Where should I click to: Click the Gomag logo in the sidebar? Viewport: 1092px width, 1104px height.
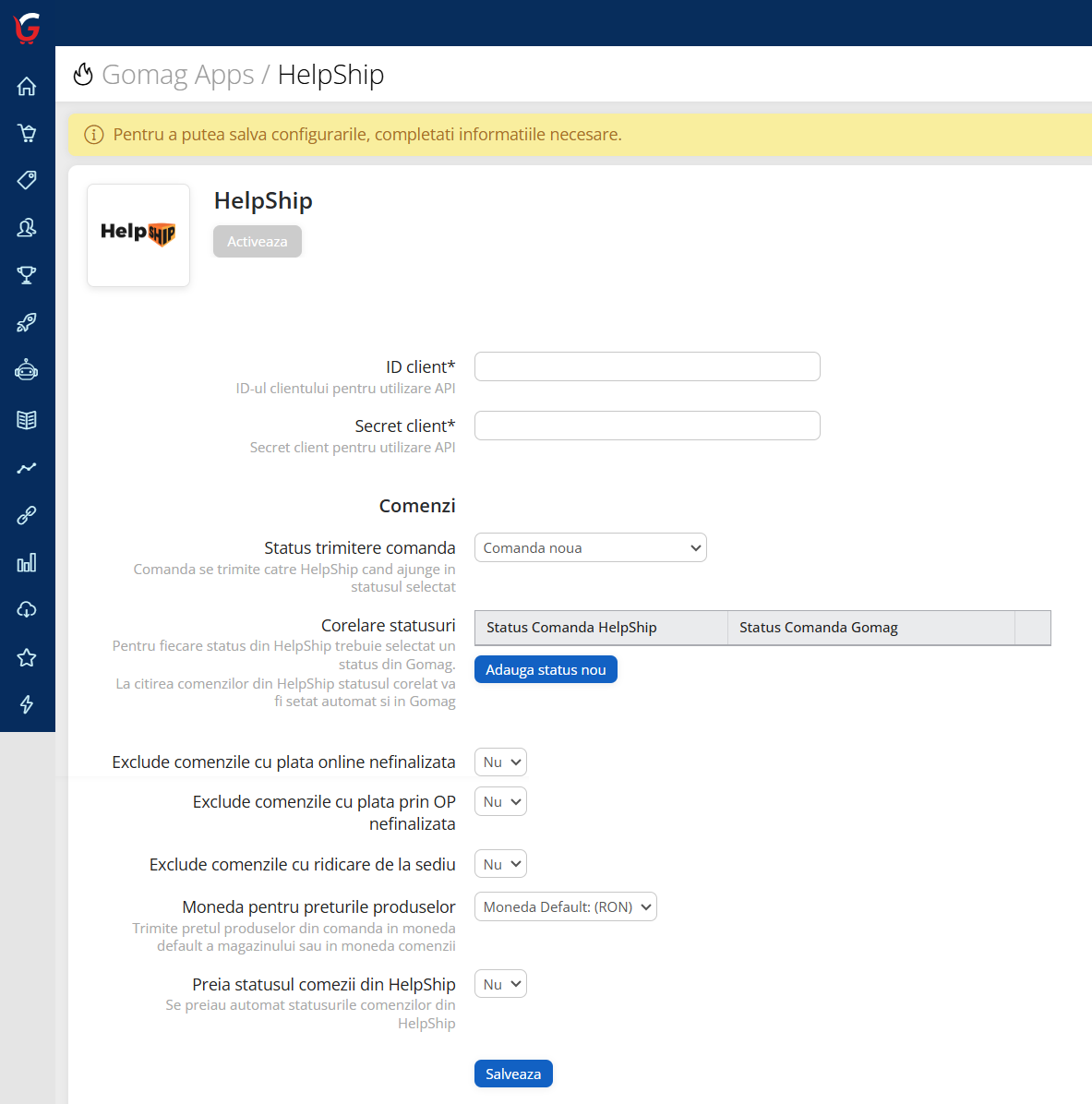click(27, 28)
